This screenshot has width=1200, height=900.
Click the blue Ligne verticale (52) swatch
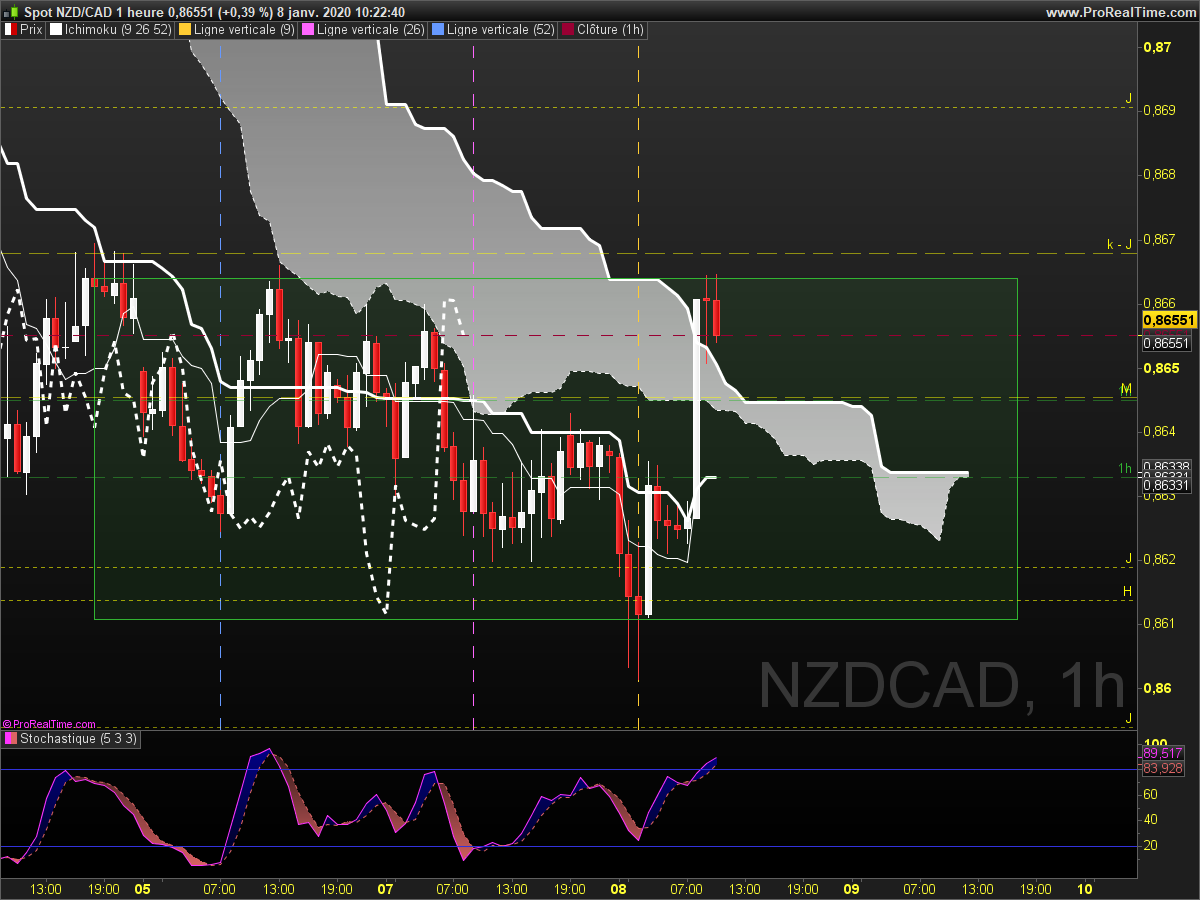[x=437, y=30]
